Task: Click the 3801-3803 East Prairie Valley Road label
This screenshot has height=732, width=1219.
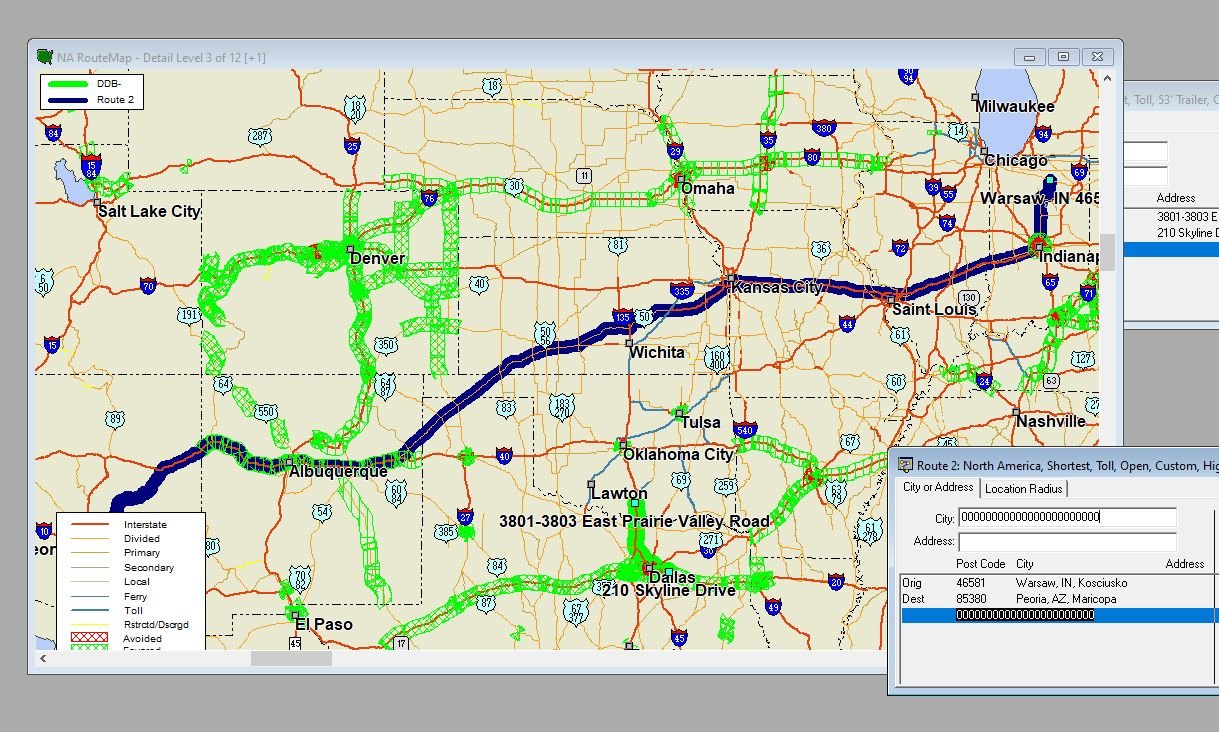Action: pos(635,521)
